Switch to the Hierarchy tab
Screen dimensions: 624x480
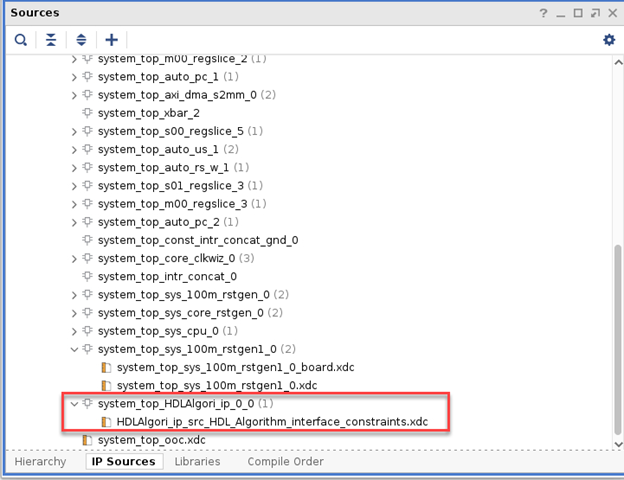click(38, 462)
